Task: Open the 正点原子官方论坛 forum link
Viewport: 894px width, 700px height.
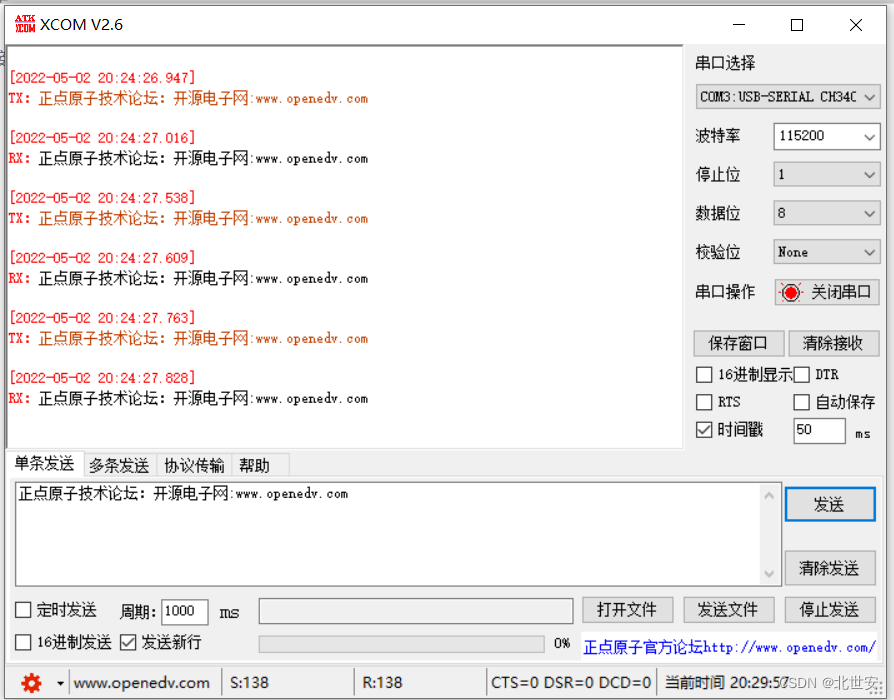Action: coord(729,647)
